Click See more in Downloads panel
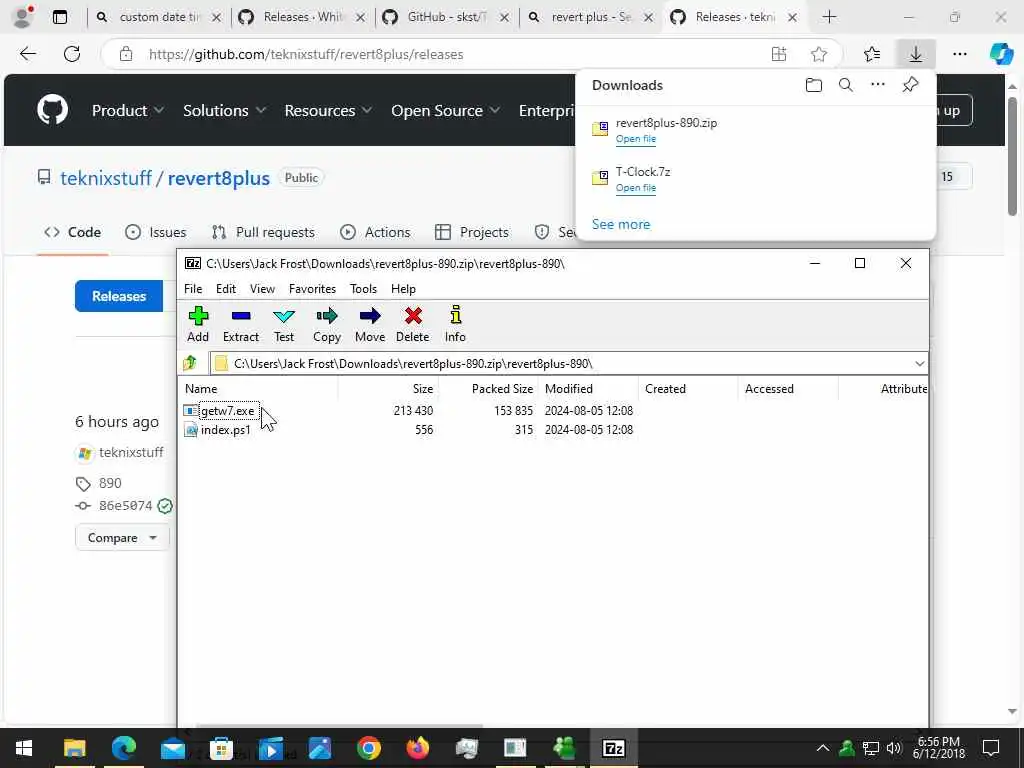Image resolution: width=1024 pixels, height=768 pixels. [x=620, y=224]
